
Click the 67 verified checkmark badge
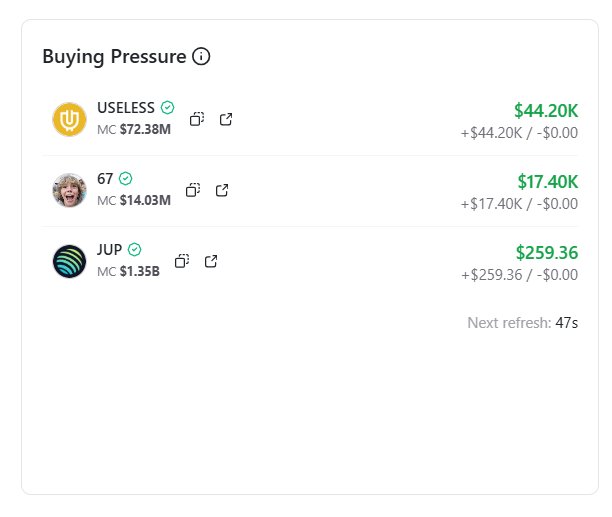point(125,178)
